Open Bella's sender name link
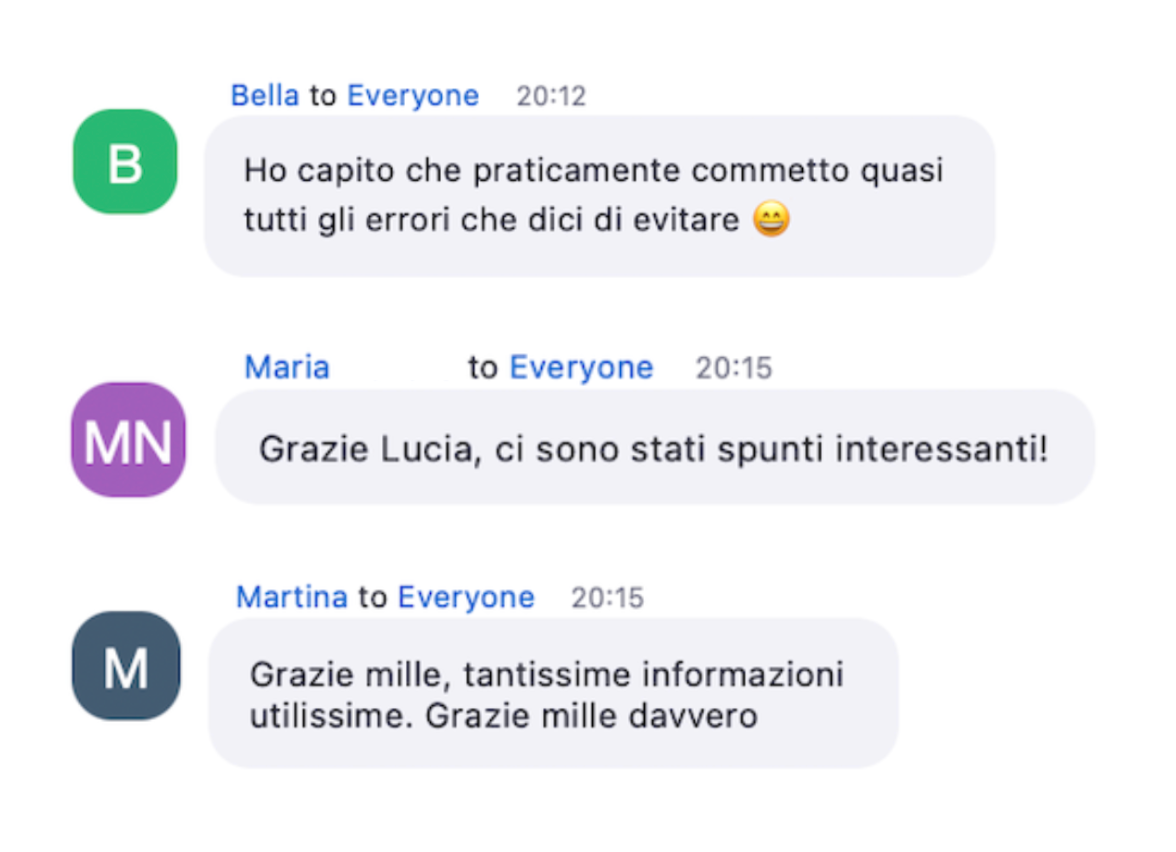The image size is (1176, 852). 265,95
